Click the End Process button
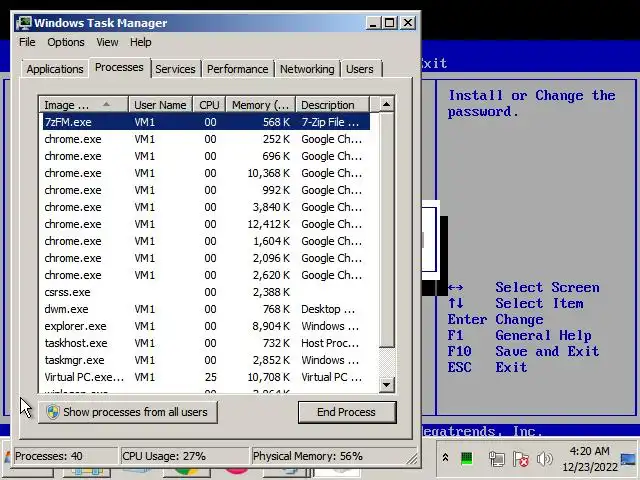Screen dimensions: 640x480 coord(347,412)
